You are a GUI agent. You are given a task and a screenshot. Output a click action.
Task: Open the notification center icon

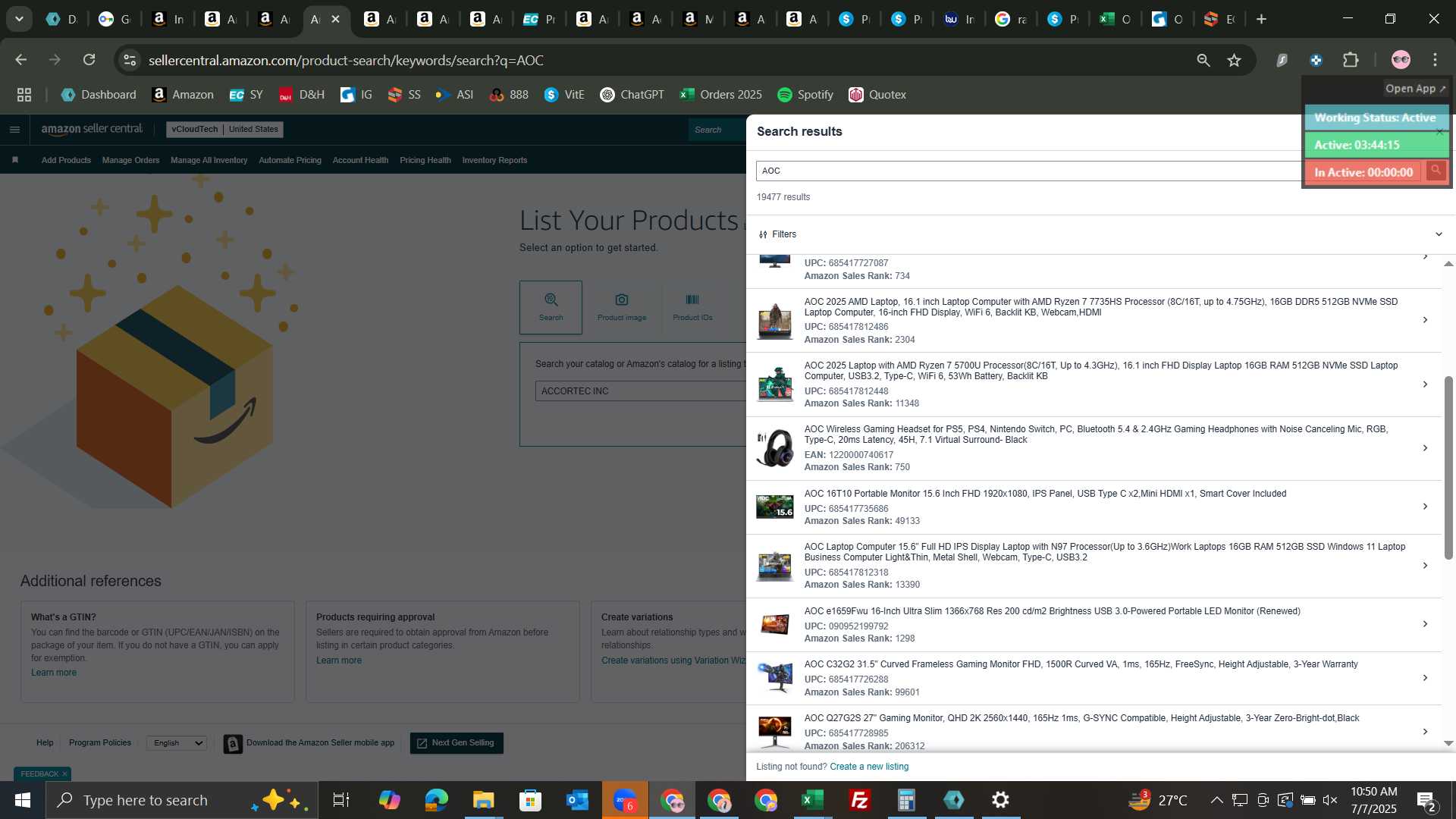(x=1426, y=800)
